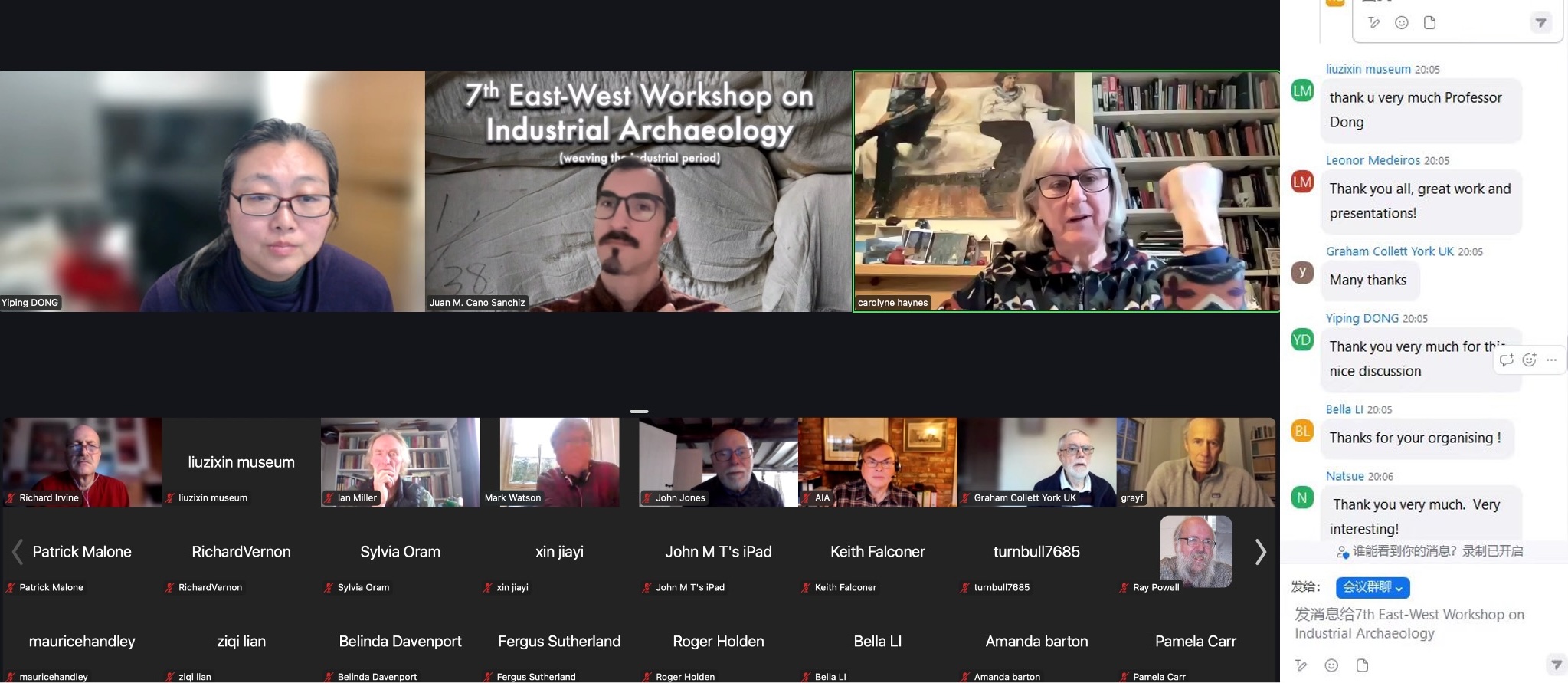Select Yiping DONG's main video
This screenshot has height=683, width=1568.
click(x=212, y=192)
